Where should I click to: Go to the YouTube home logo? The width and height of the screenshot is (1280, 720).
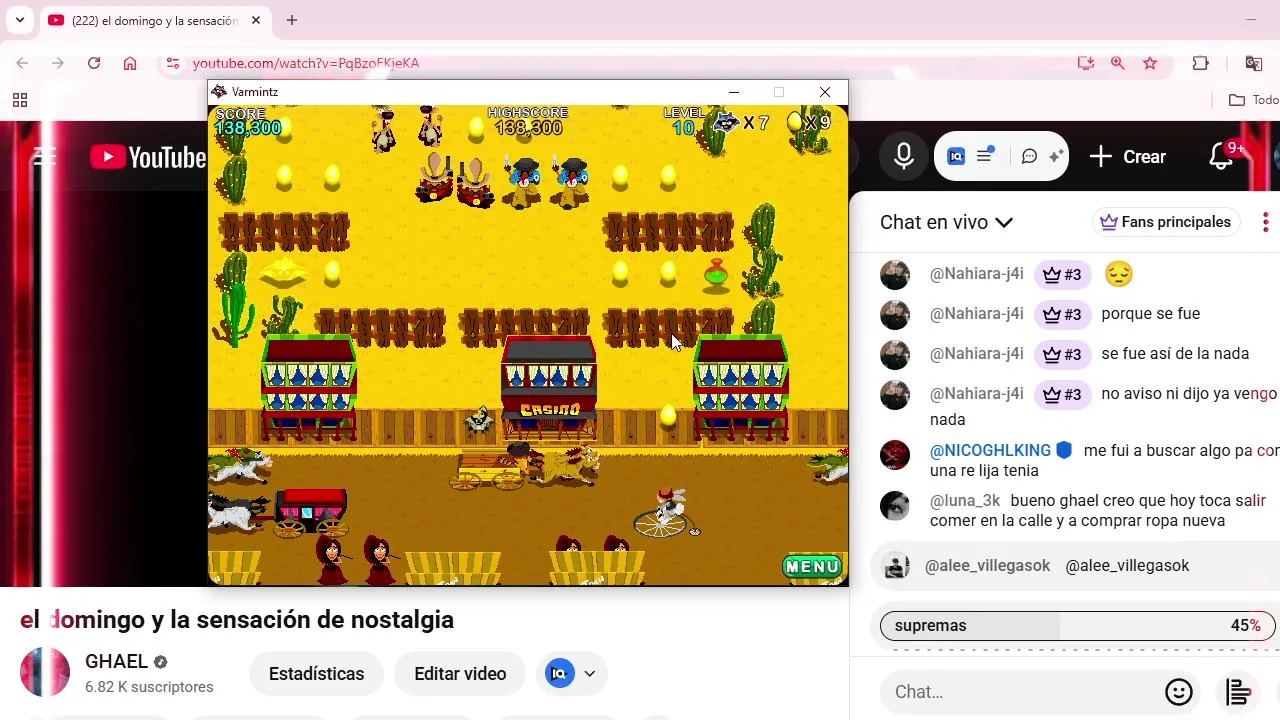tap(148, 157)
